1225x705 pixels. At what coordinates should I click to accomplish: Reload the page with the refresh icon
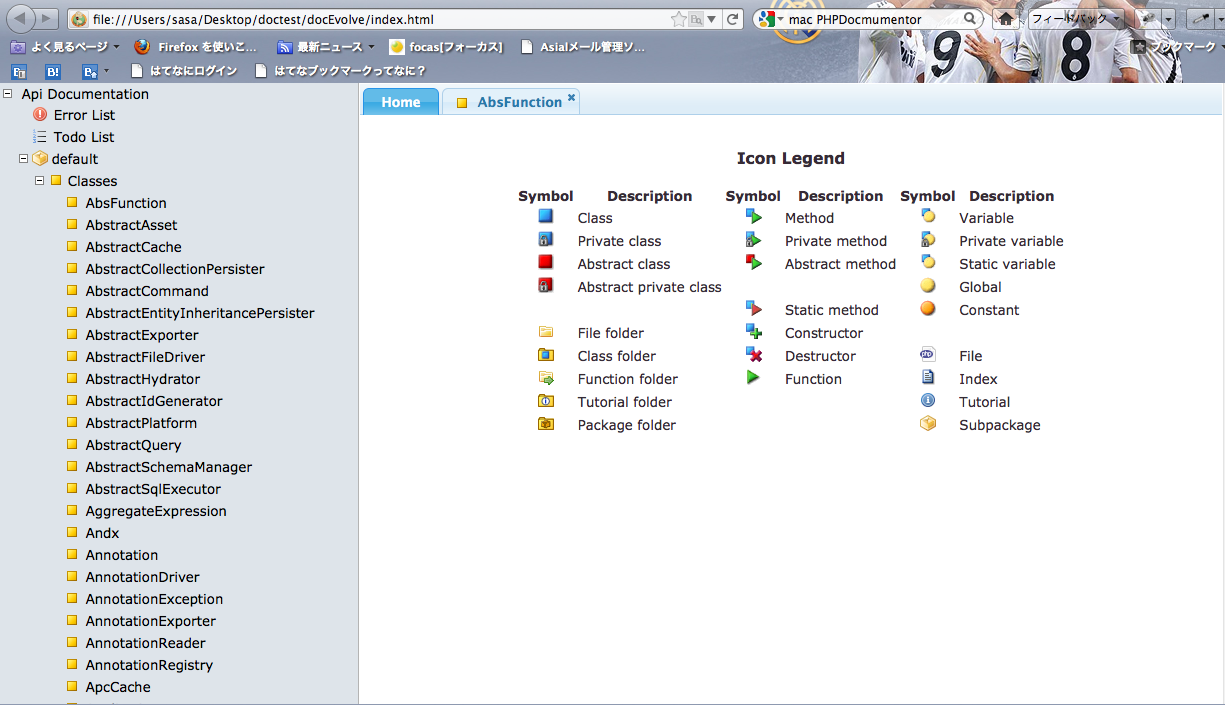coord(733,19)
